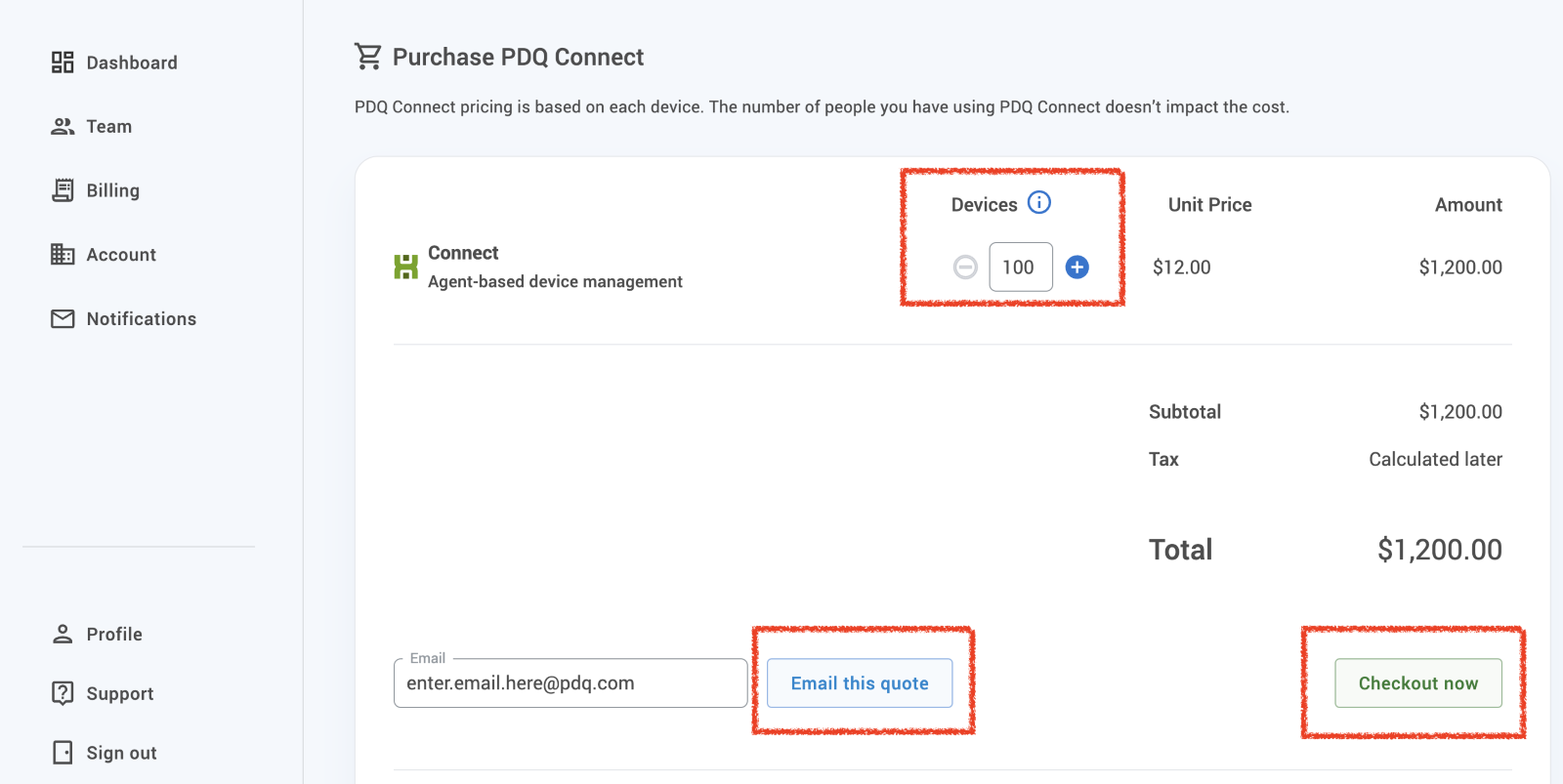Click Sign out label

(x=121, y=753)
